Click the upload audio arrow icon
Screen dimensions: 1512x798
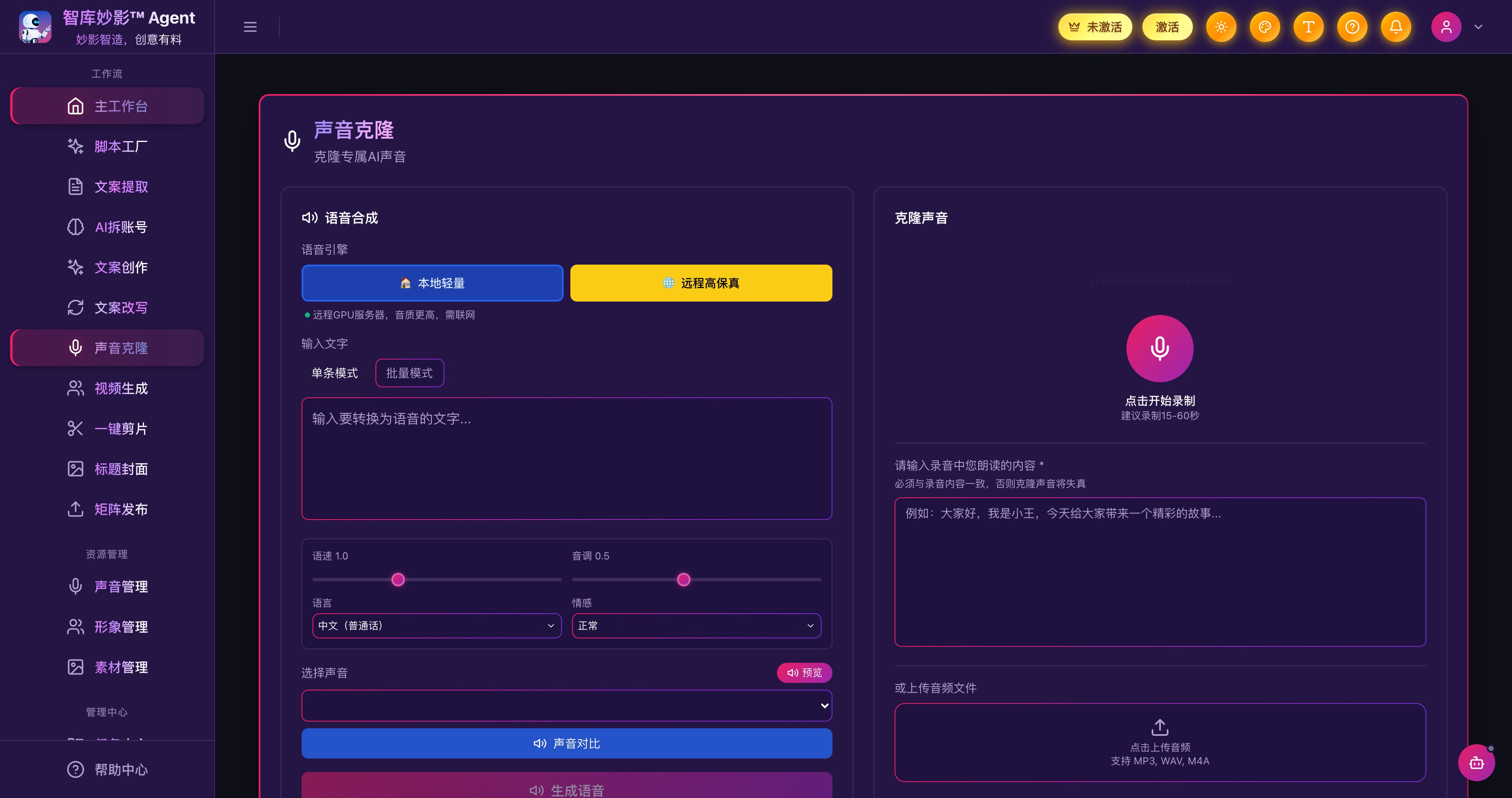(x=1160, y=727)
